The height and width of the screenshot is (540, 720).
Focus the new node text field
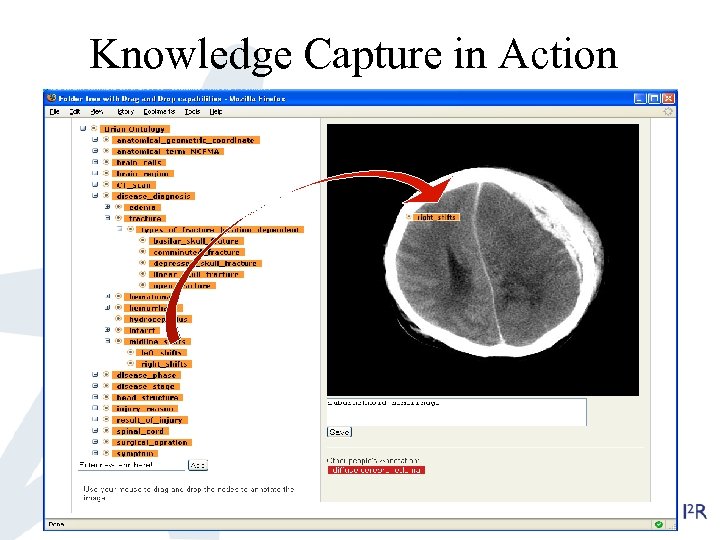131,465
